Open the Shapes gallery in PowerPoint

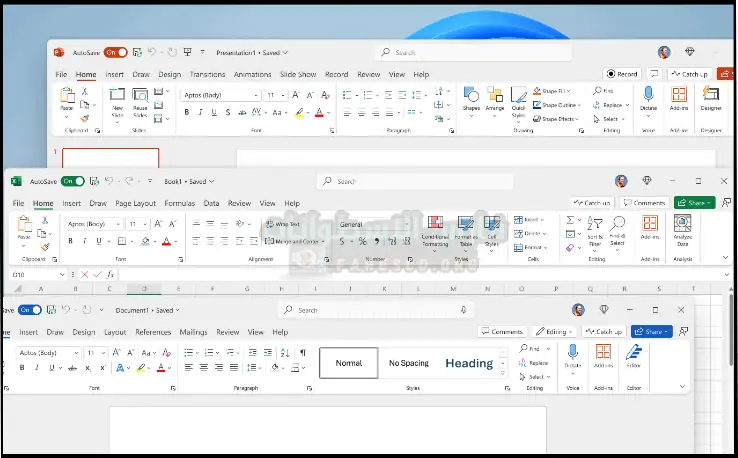tap(470, 96)
